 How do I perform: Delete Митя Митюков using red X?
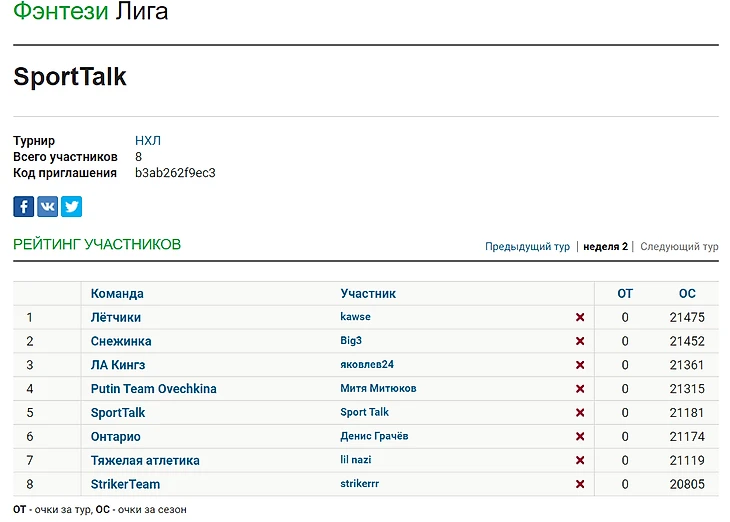(x=580, y=390)
